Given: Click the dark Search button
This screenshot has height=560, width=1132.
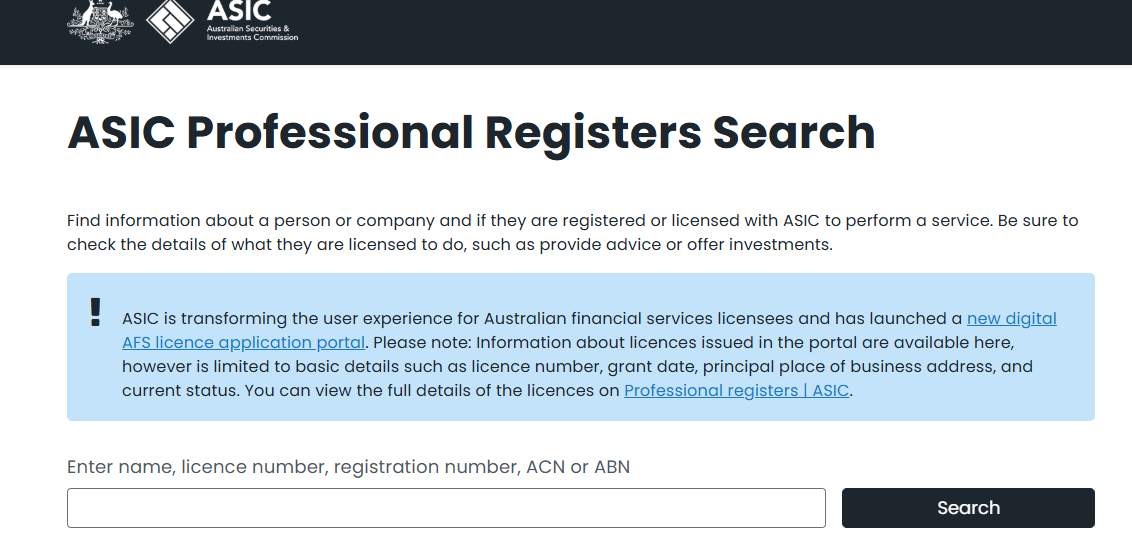Looking at the screenshot, I should [x=968, y=508].
